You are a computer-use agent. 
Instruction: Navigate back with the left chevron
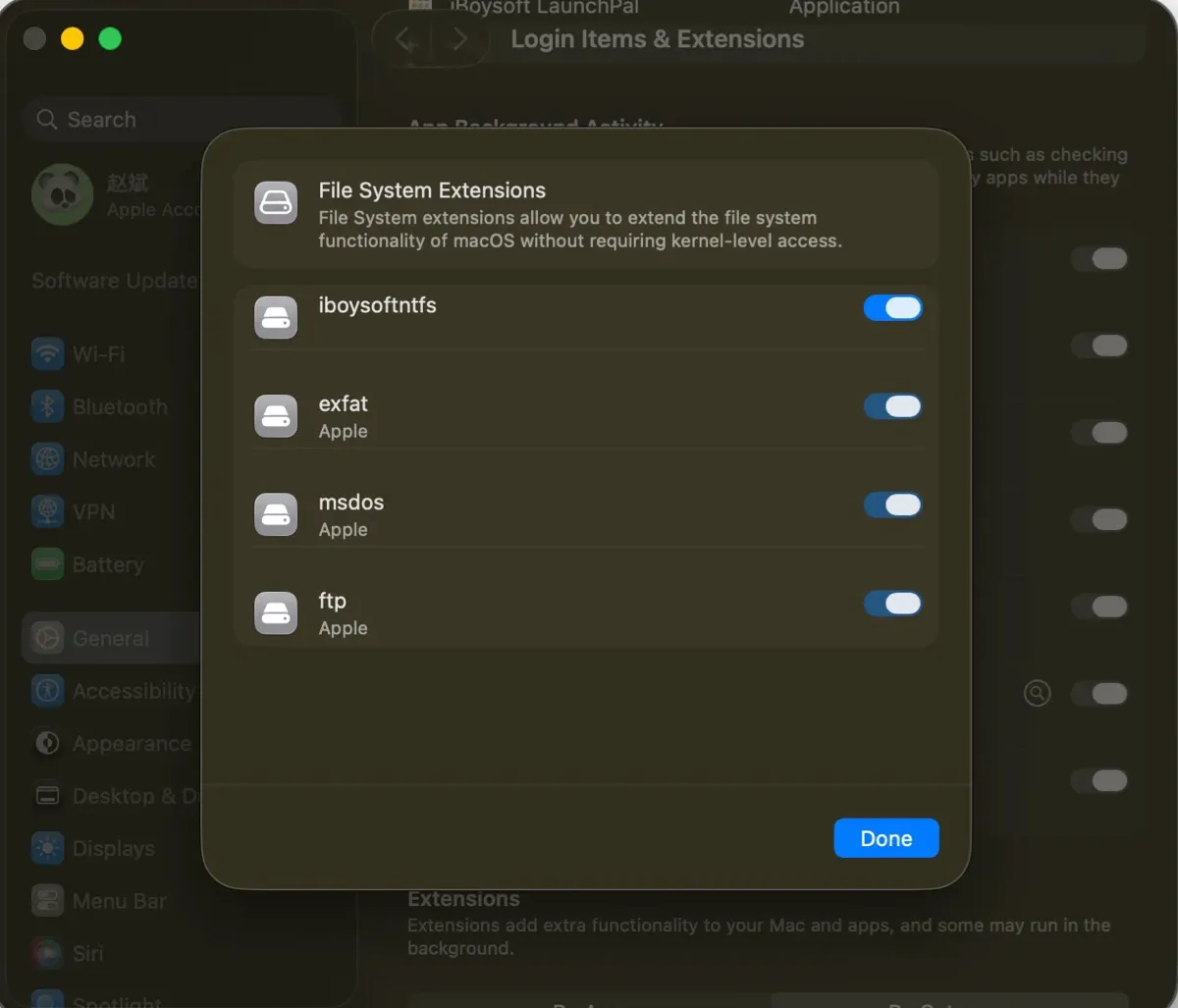404,39
